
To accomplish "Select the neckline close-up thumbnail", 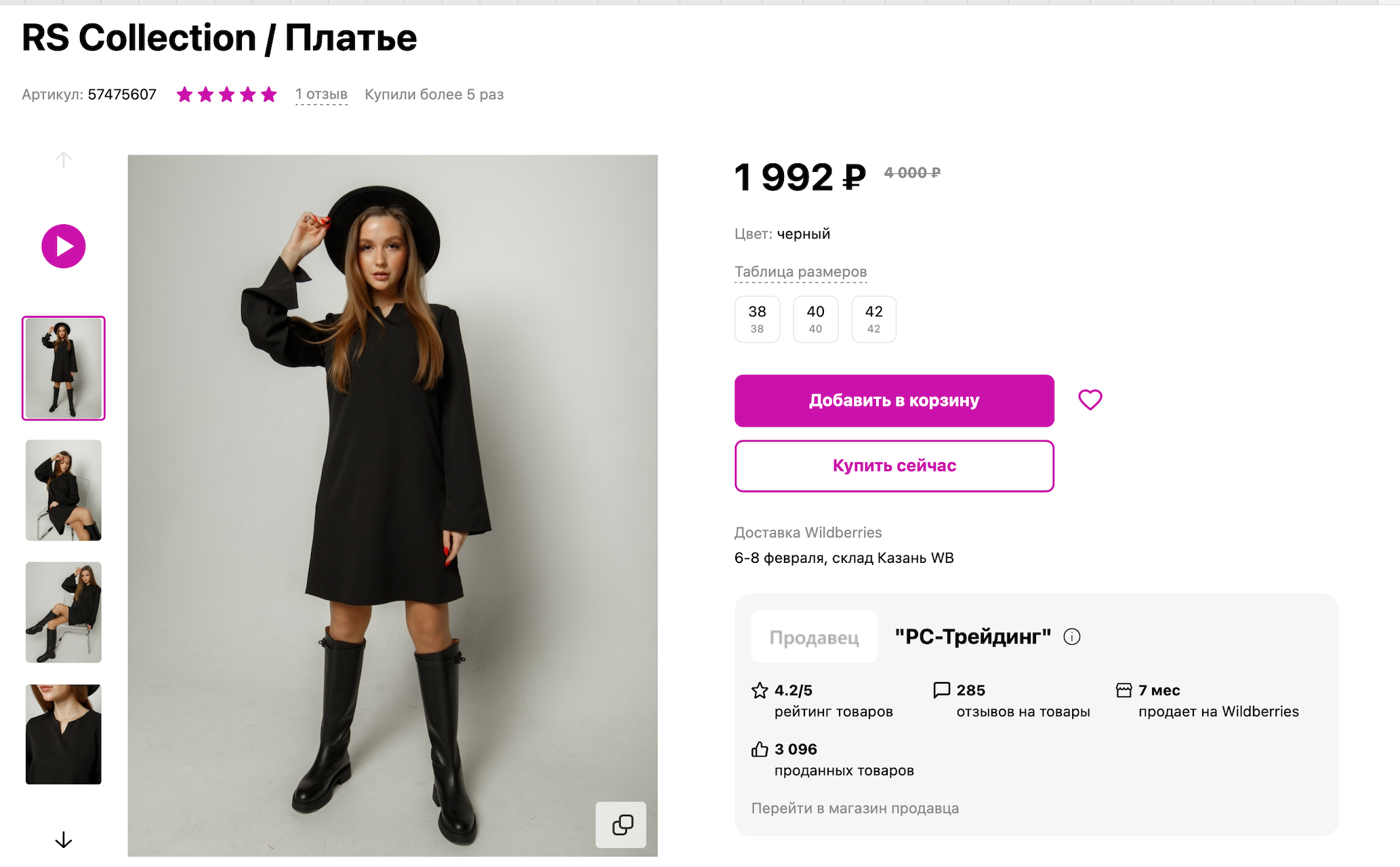I will (64, 734).
